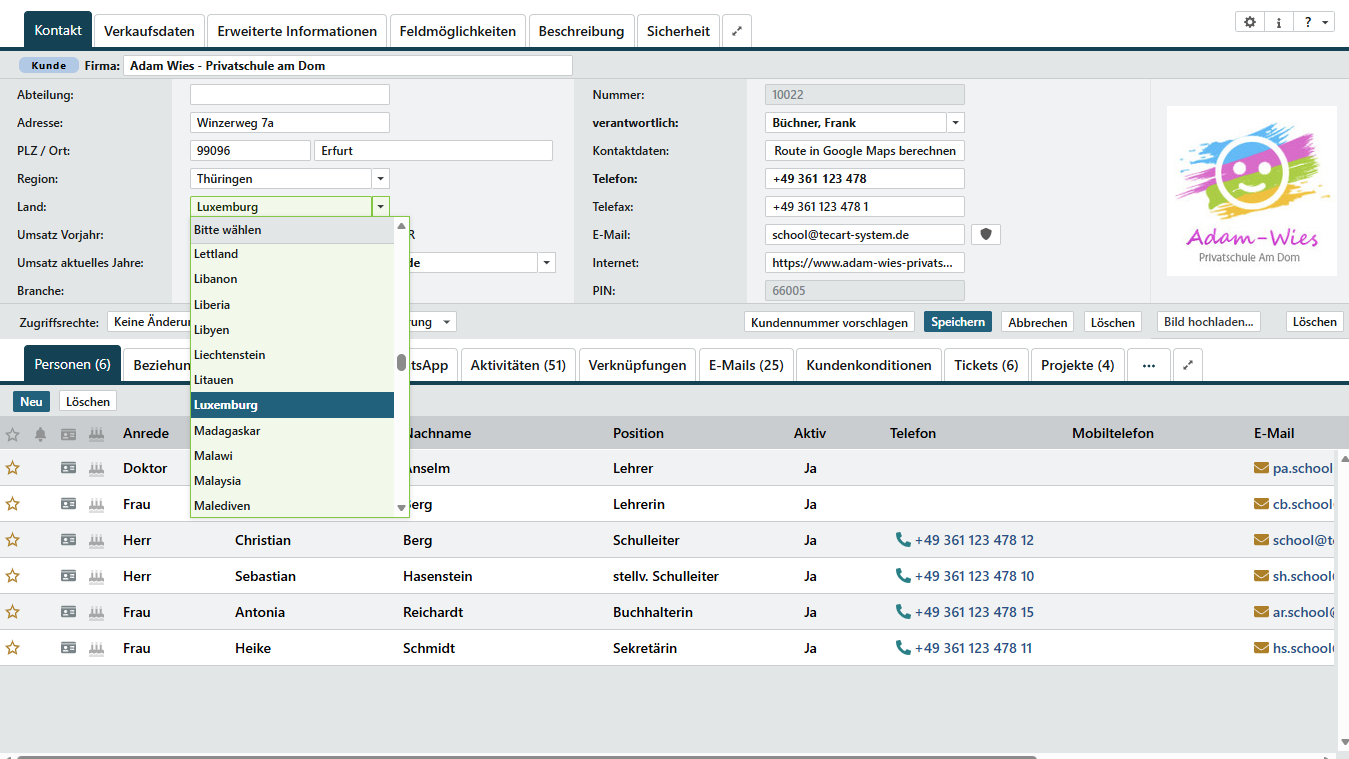This screenshot has width=1349, height=759.
Task: Open the question mark help dropdown
Action: (1313, 22)
